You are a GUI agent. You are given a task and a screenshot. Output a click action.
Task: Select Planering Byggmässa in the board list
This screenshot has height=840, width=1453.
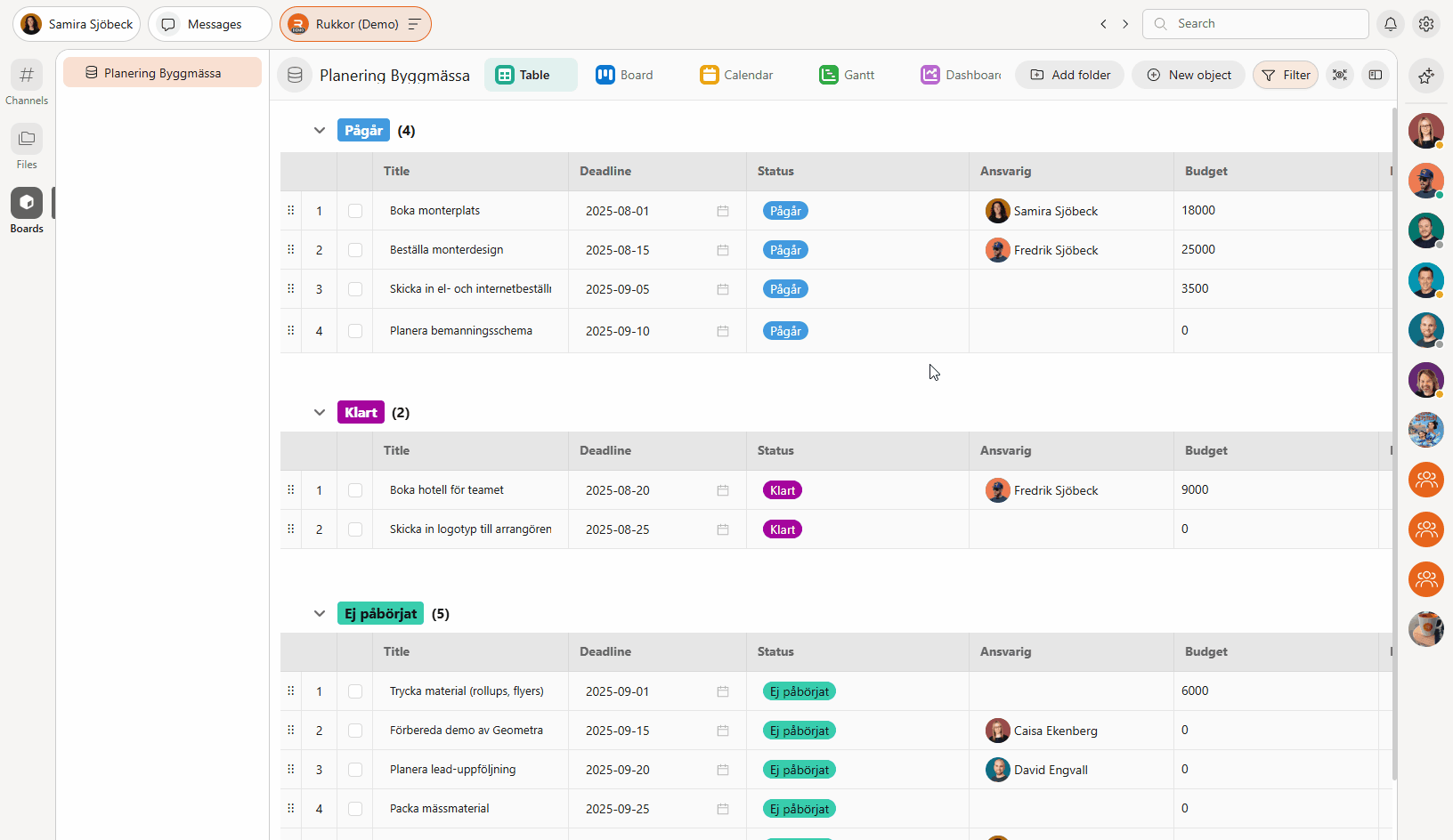click(162, 73)
